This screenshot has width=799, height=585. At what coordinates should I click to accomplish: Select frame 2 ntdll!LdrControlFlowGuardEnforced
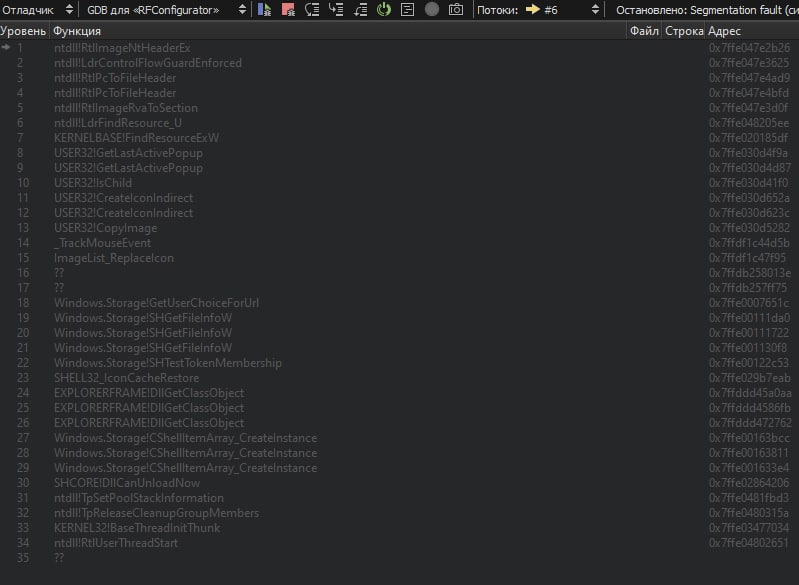[x=400, y=63]
